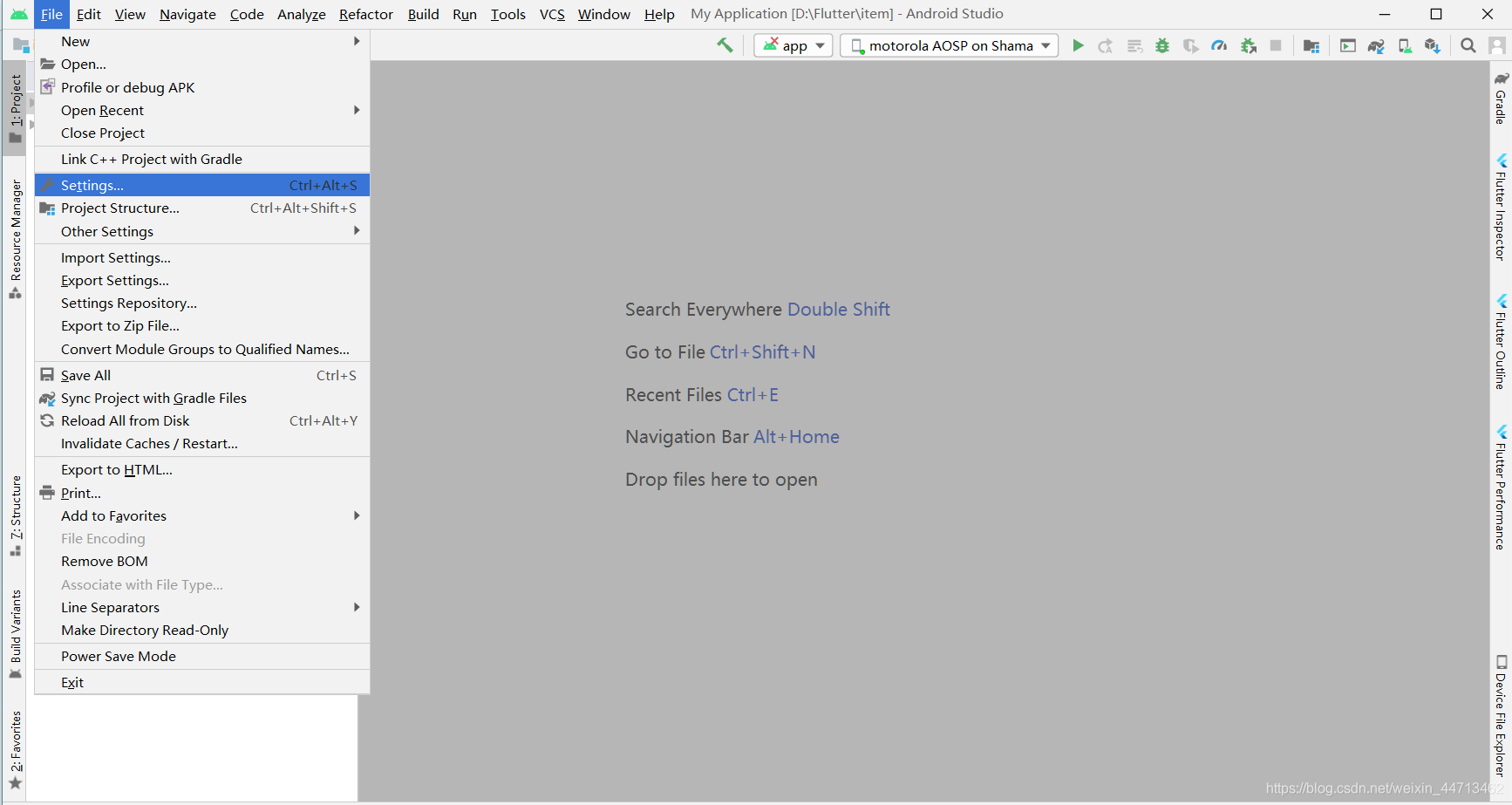Open the app run configuration dropdown
The width and height of the screenshot is (1512, 805).
(x=793, y=45)
